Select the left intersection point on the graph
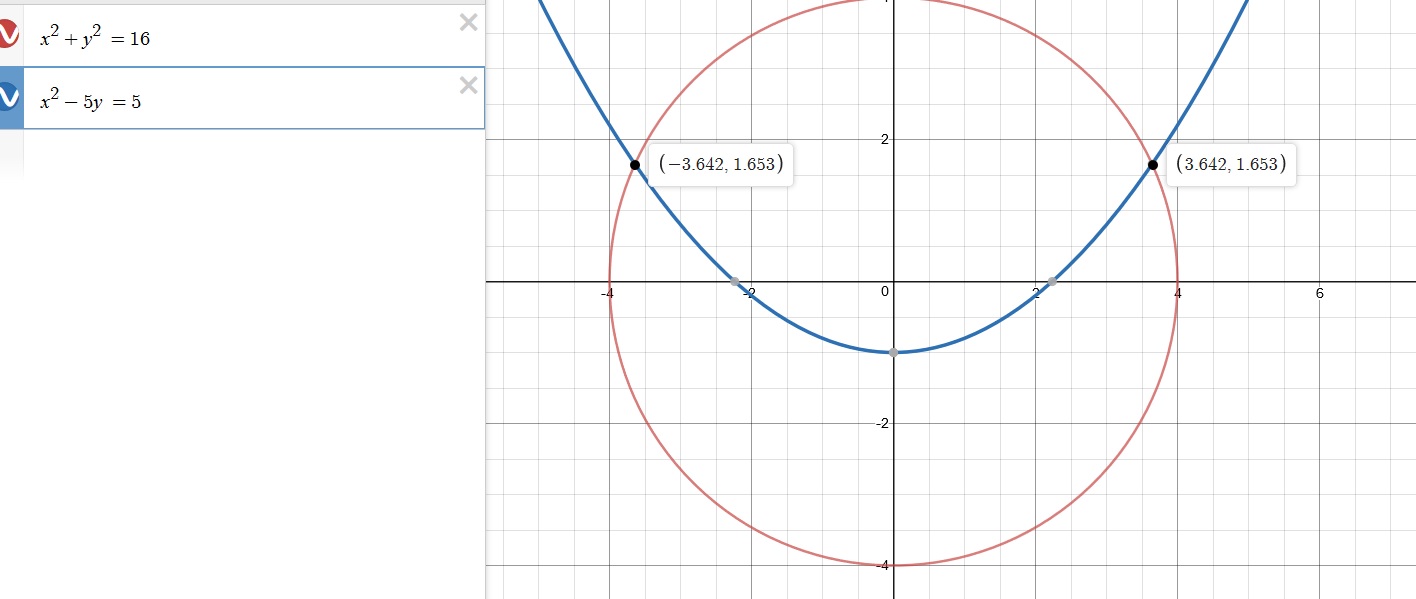Viewport: 1416px width, 599px height. [635, 165]
